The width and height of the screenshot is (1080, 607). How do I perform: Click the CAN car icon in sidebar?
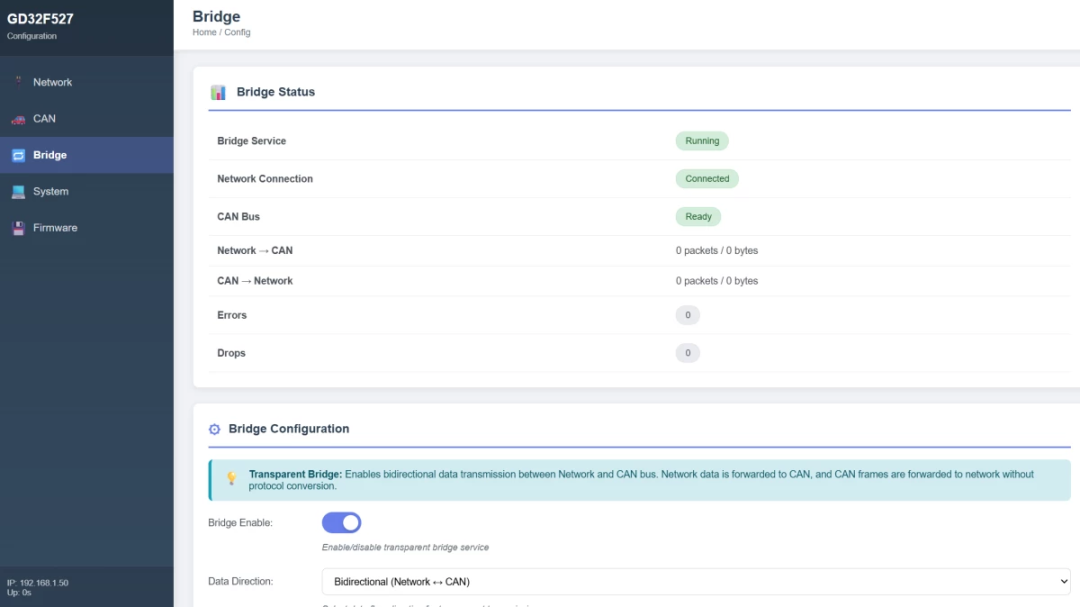(x=18, y=119)
